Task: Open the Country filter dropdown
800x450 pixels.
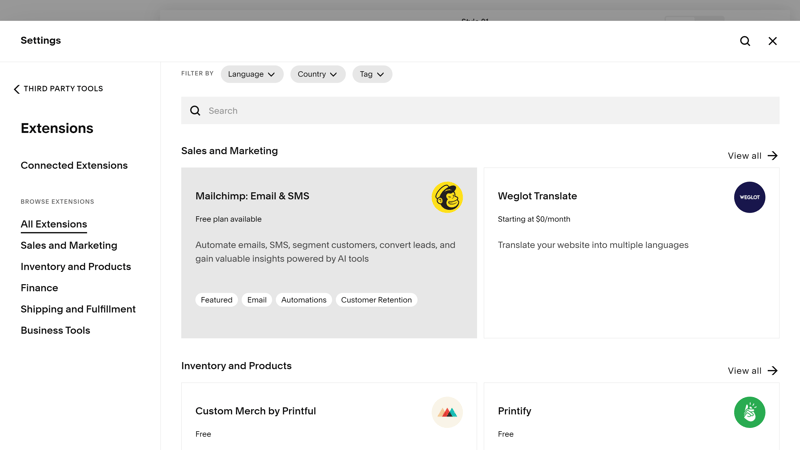Action: 317,74
